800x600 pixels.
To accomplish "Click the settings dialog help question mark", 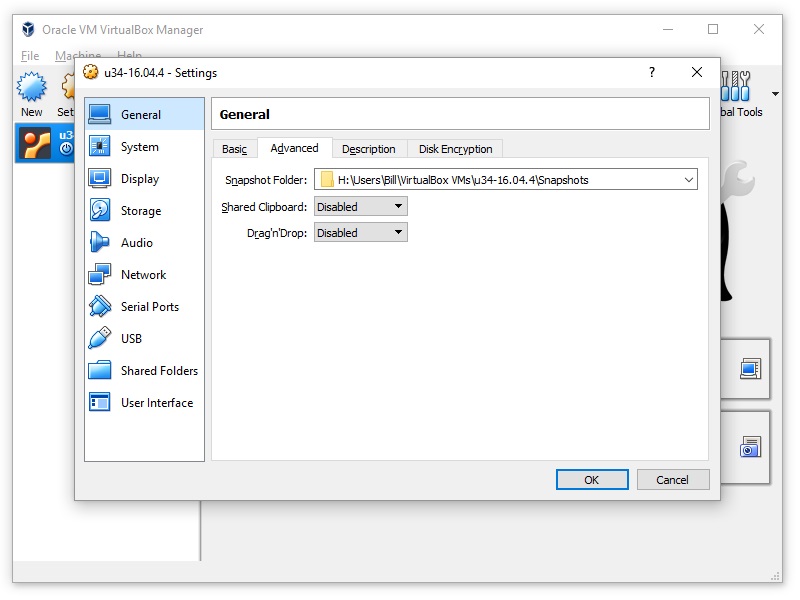I will 652,73.
